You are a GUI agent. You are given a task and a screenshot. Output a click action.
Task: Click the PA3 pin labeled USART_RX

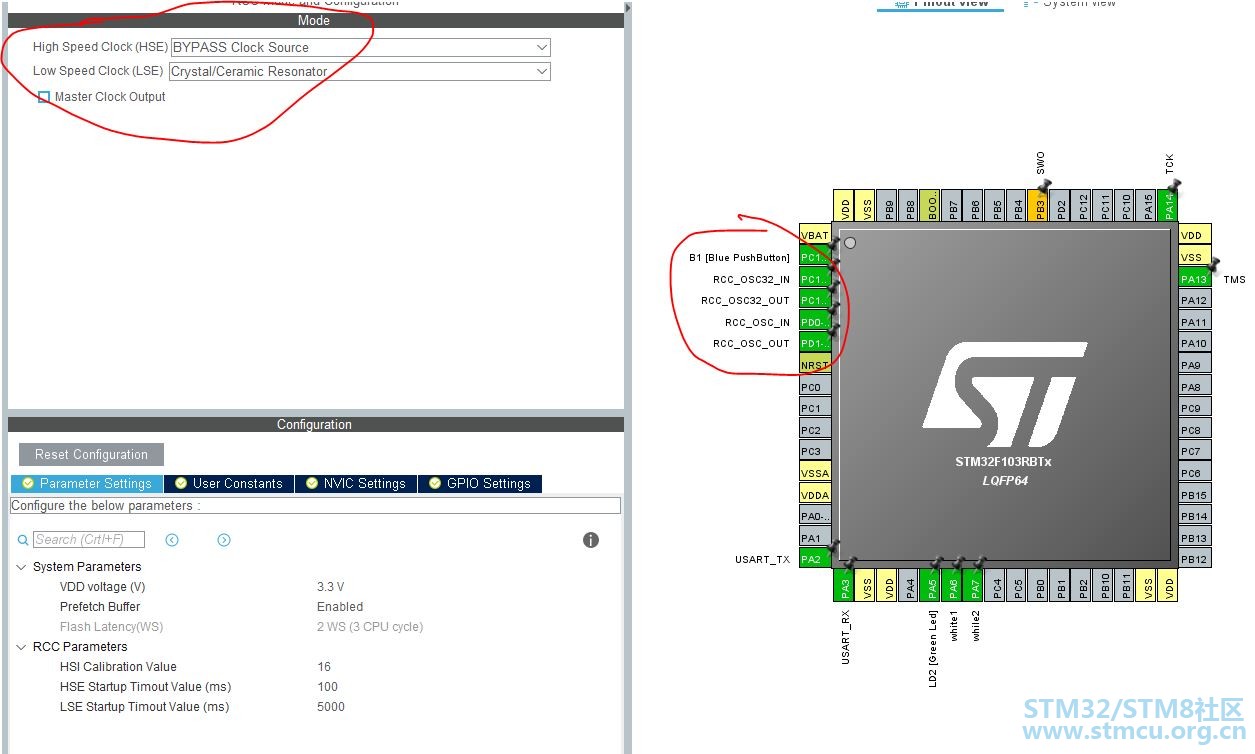point(845,585)
